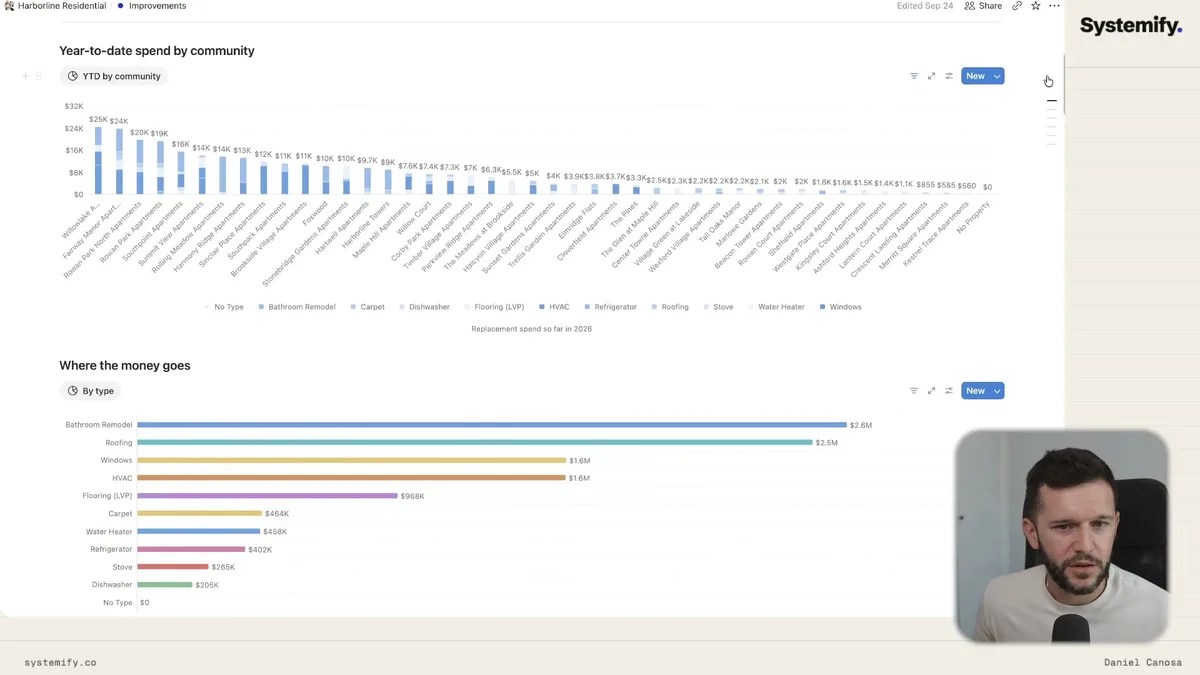Click the $25K stacked bar for Willowlake
This screenshot has width=1200, height=675.
click(x=98, y=160)
